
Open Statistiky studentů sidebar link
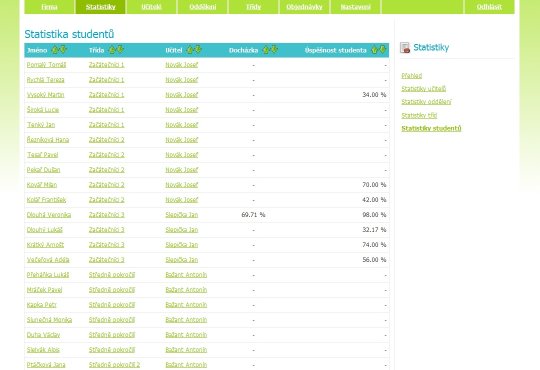coord(431,129)
